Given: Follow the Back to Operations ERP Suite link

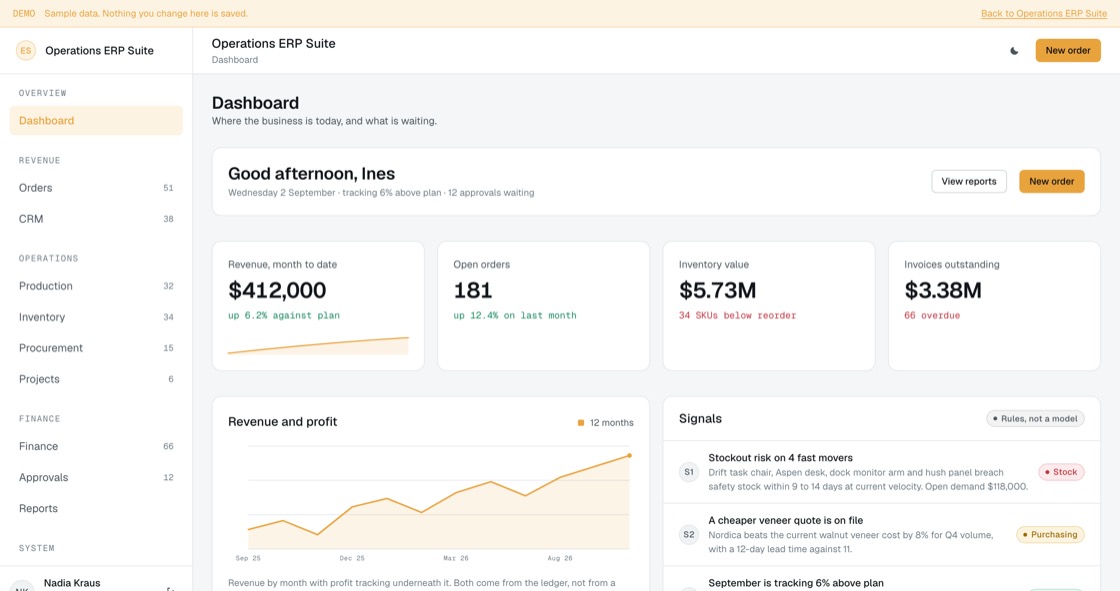Looking at the screenshot, I should click(1044, 14).
